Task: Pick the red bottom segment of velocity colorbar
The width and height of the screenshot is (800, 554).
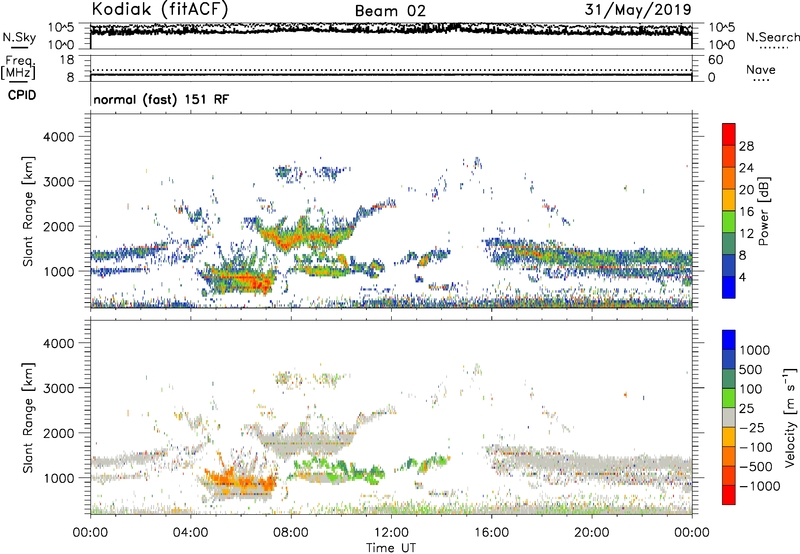Action: [729, 495]
